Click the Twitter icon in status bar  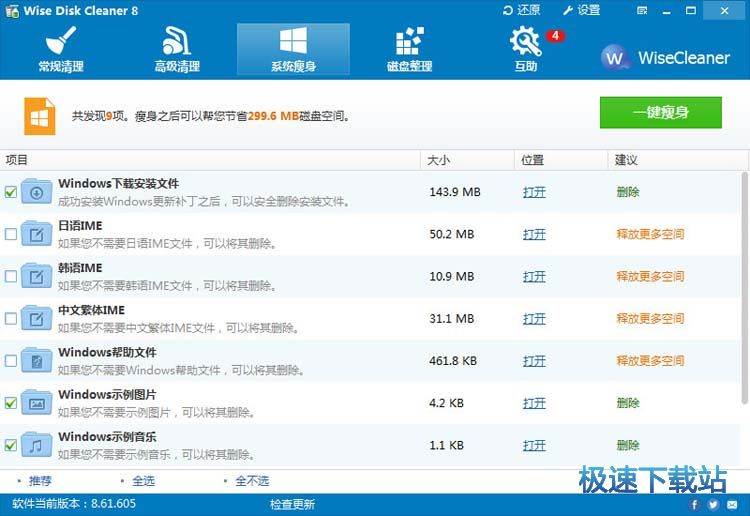point(713,505)
